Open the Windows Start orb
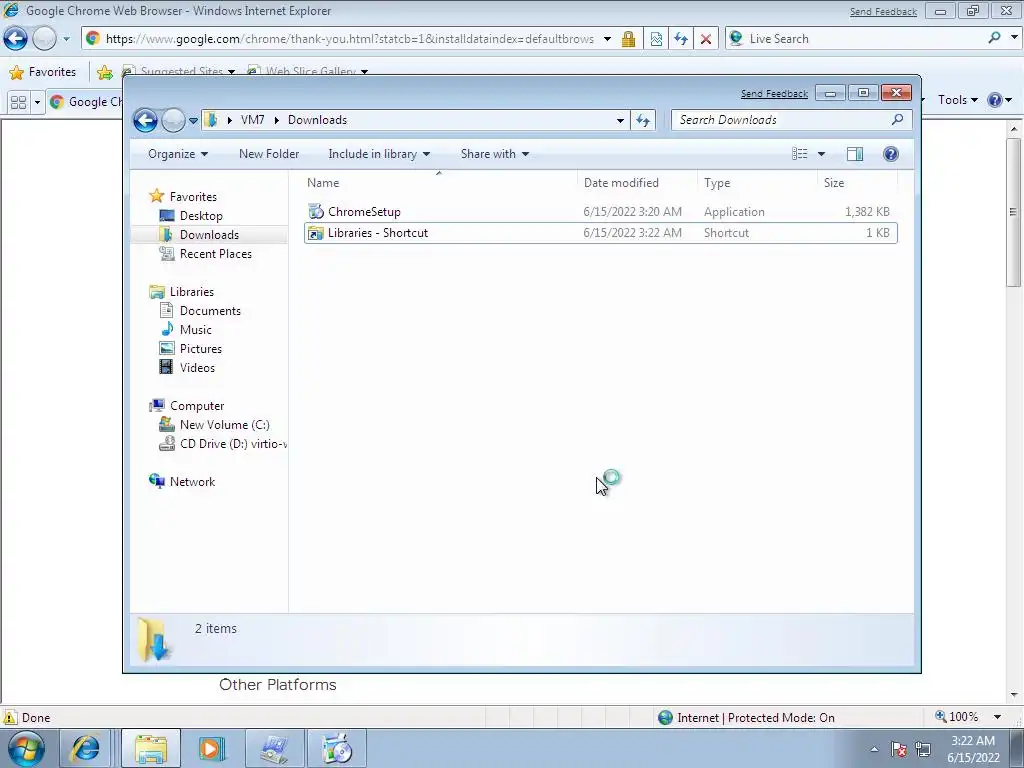1024x768 pixels. pos(27,748)
